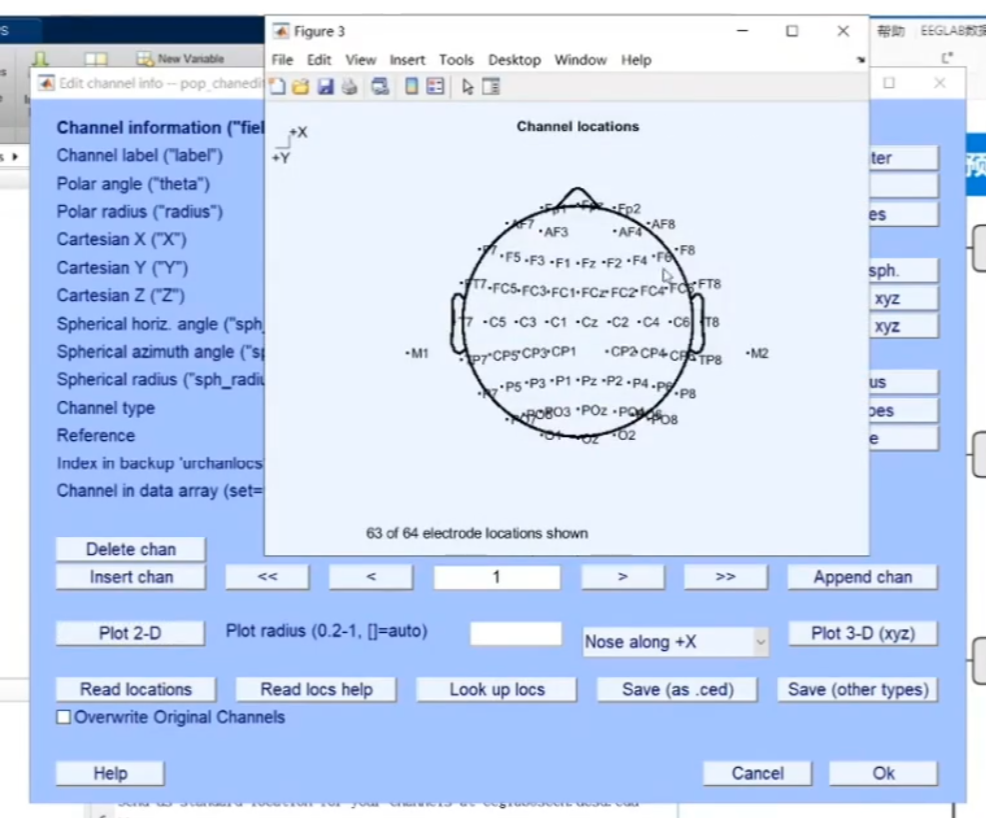Click the Insert Colorbar icon
Image resolution: width=986 pixels, height=818 pixels.
[x=411, y=87]
